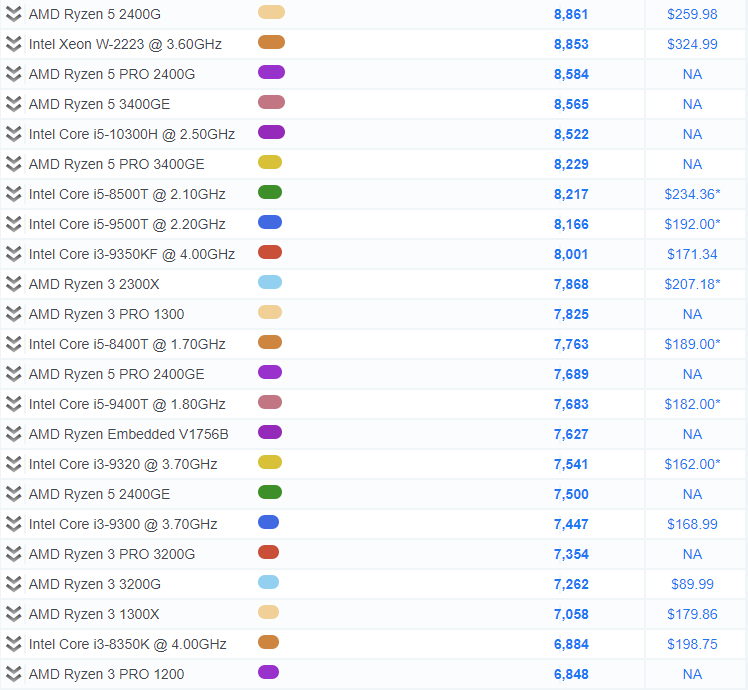Click the blue swatch for Core i5-9500T
This screenshot has height=690, width=748.
coord(270,222)
